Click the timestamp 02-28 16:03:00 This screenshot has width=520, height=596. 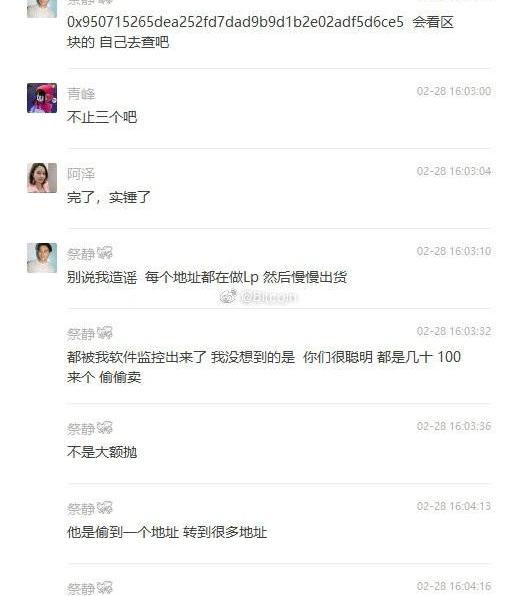(454, 91)
